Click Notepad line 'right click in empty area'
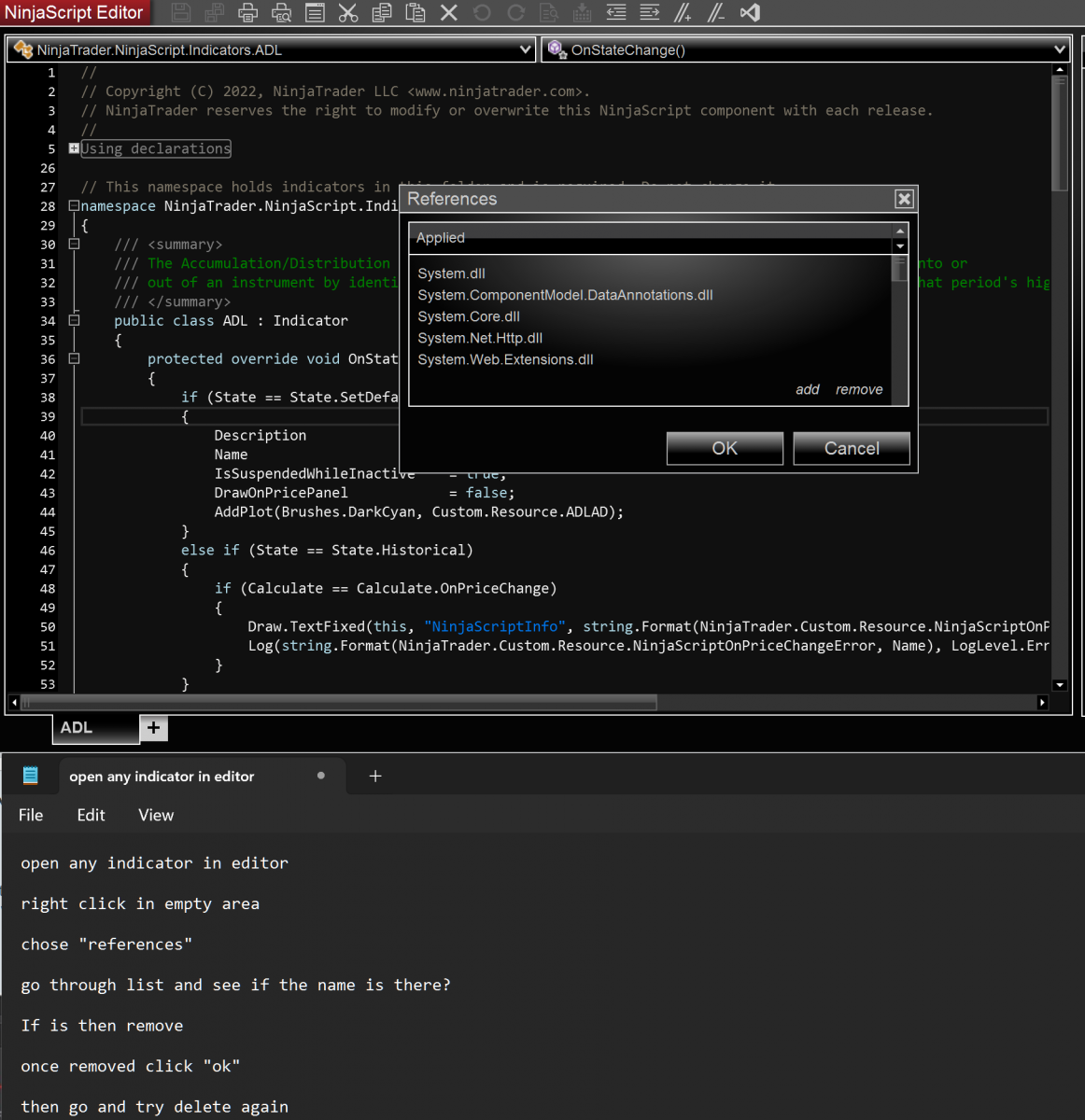 (x=140, y=903)
